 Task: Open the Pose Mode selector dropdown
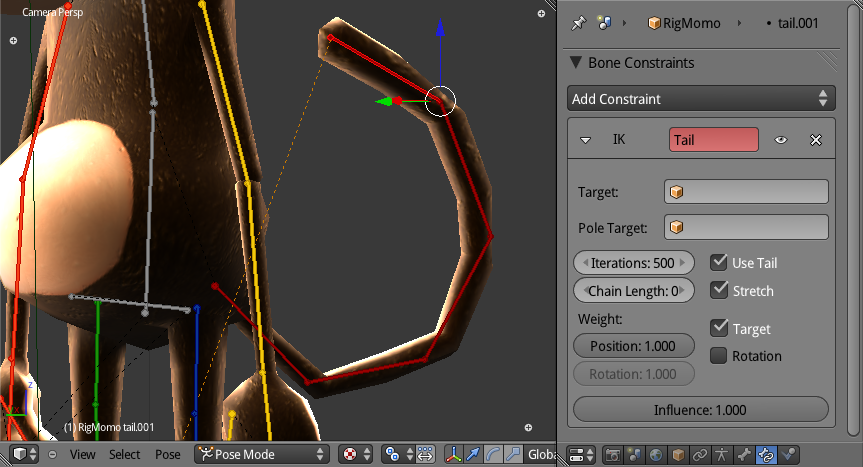[261, 454]
